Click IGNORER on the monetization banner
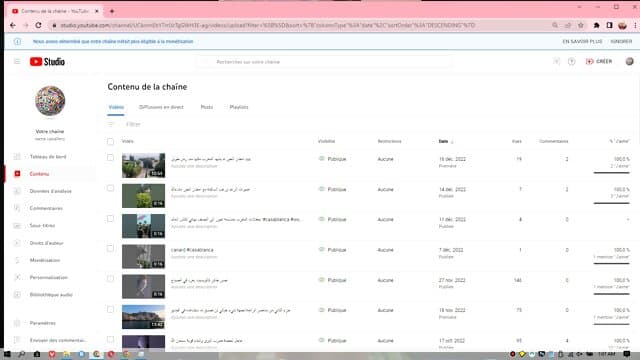 [x=621, y=42]
